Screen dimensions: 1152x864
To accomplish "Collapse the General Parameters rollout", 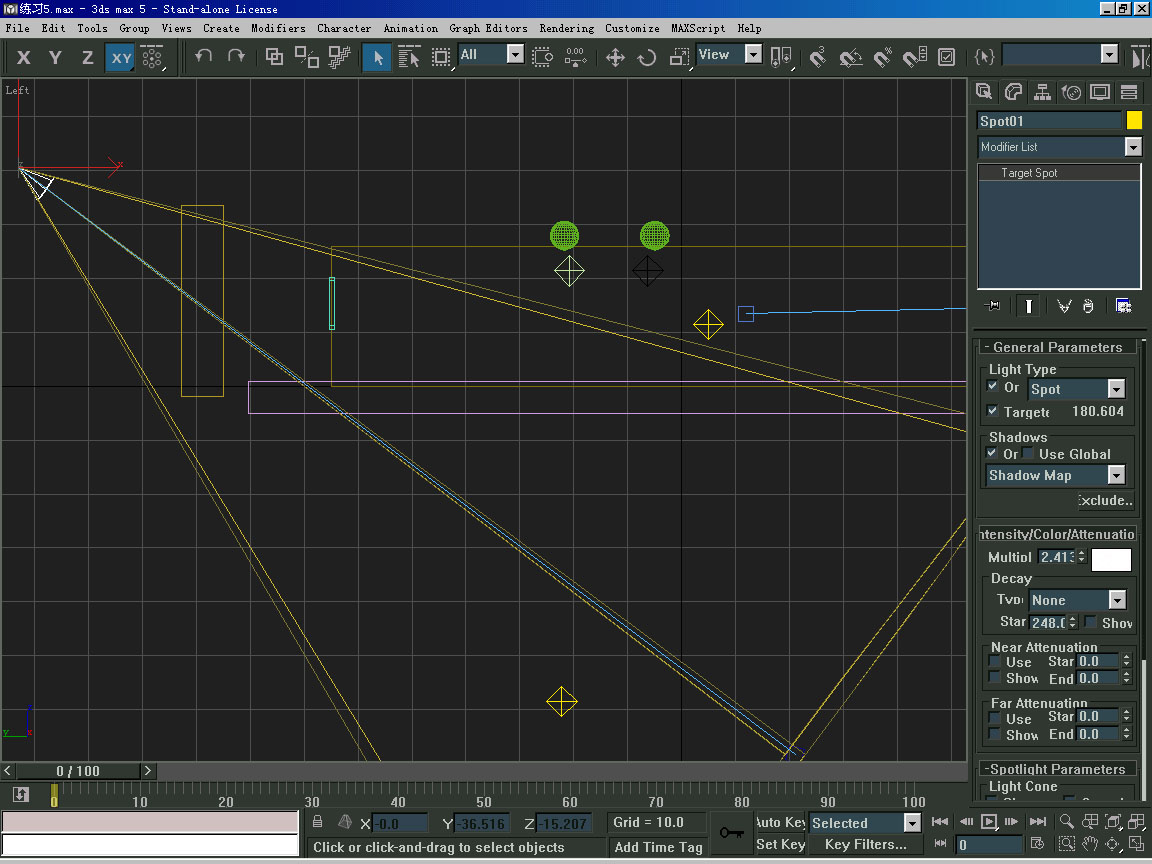I will coord(1057,347).
